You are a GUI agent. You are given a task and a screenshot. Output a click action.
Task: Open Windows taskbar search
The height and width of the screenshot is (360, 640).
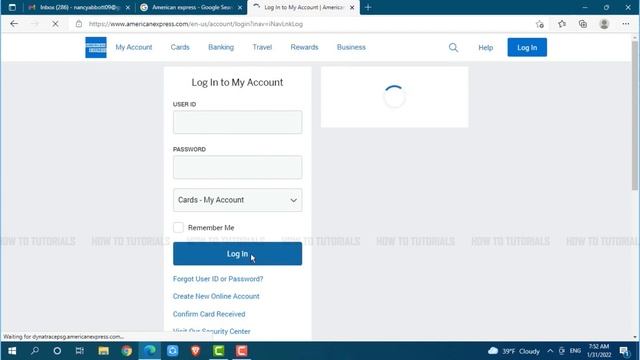(35, 351)
